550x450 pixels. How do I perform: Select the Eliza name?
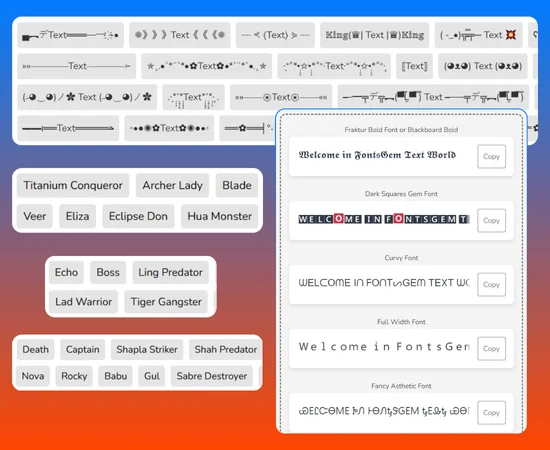(x=78, y=216)
